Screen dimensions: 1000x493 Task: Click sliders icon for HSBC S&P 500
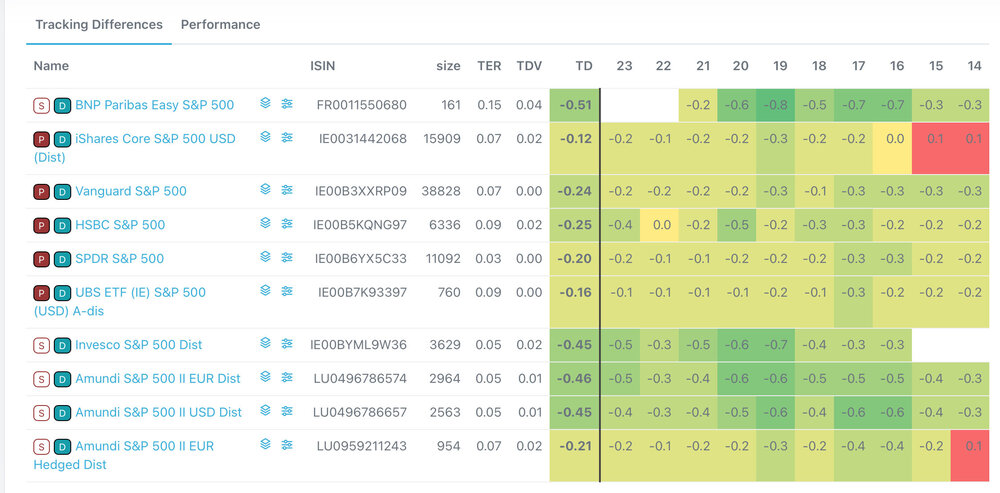[287, 223]
